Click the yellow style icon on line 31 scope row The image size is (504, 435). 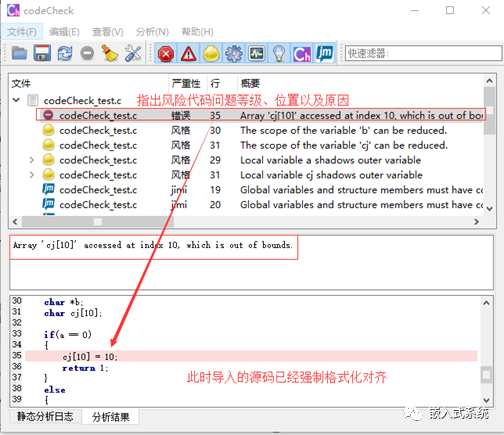pos(48,145)
